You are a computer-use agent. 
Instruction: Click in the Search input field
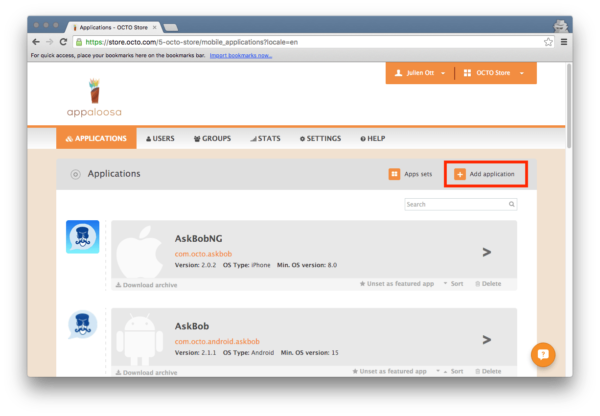[461, 204]
